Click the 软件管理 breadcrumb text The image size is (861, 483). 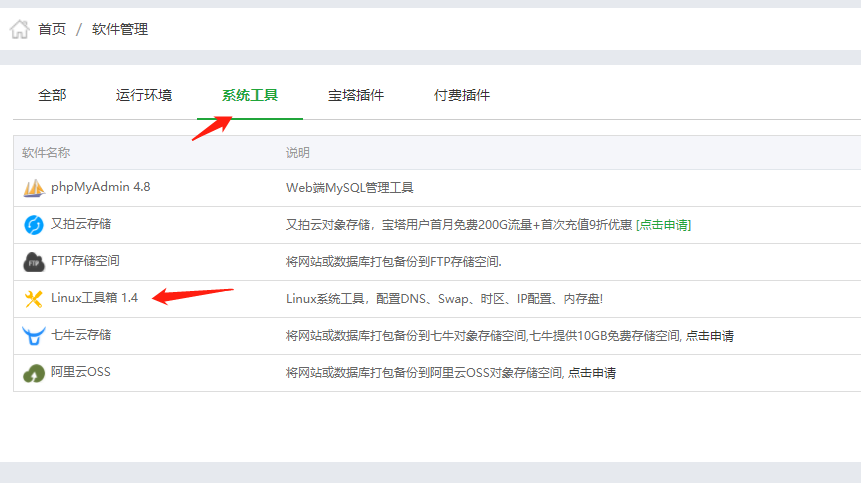pyautogui.click(x=120, y=29)
